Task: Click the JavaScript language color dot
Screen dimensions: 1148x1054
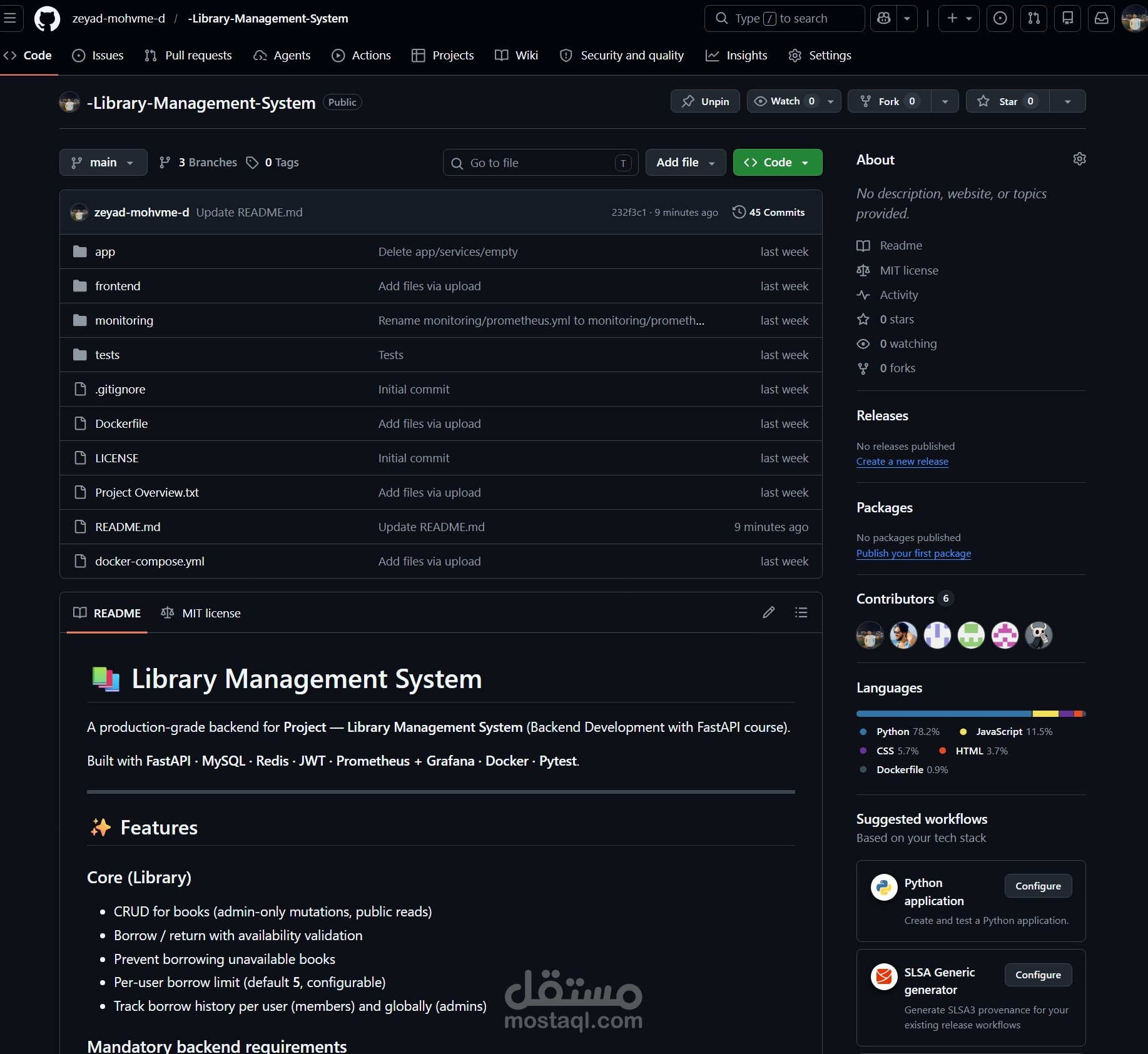Action: pyautogui.click(x=963, y=732)
